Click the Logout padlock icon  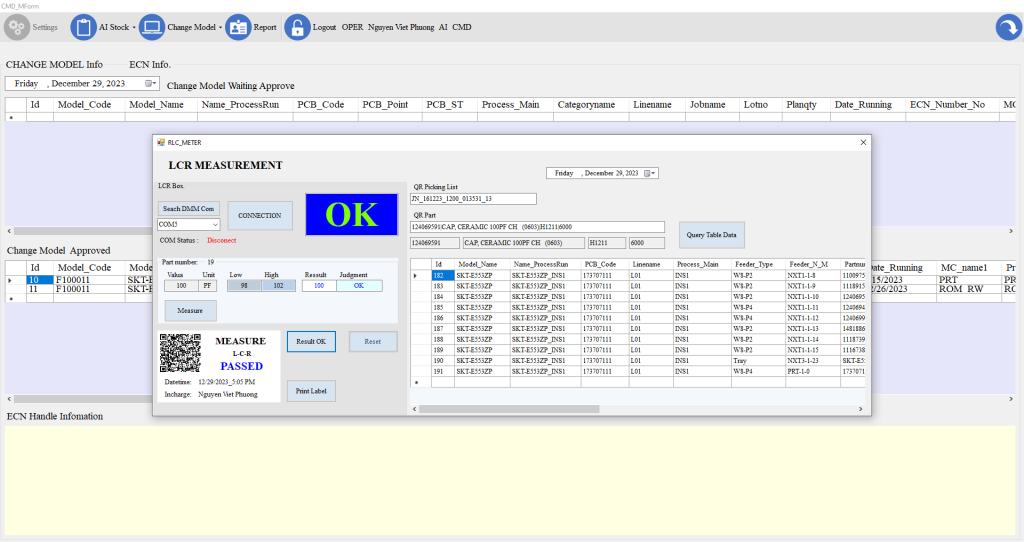(297, 27)
